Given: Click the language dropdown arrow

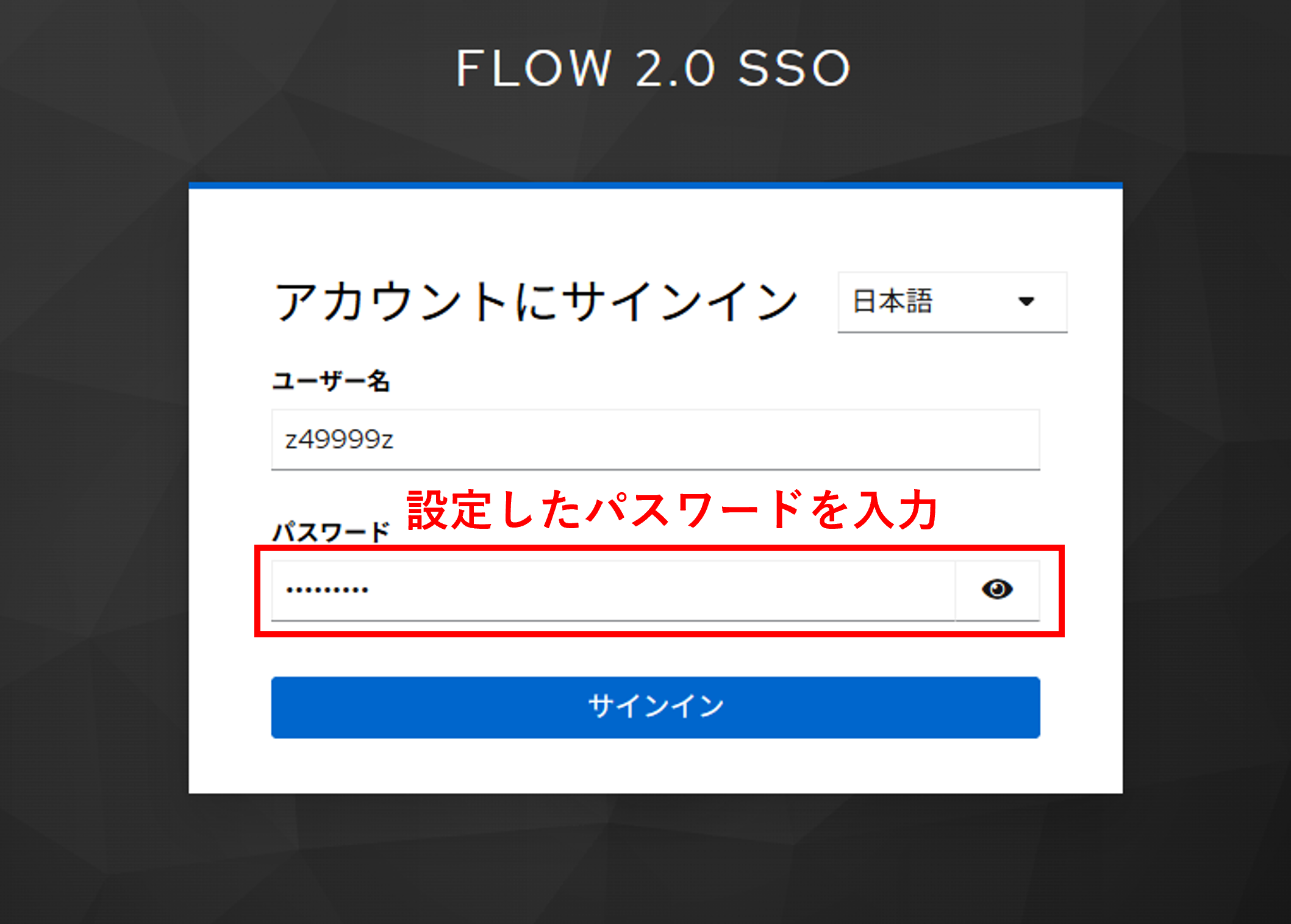Looking at the screenshot, I should pos(1026,301).
